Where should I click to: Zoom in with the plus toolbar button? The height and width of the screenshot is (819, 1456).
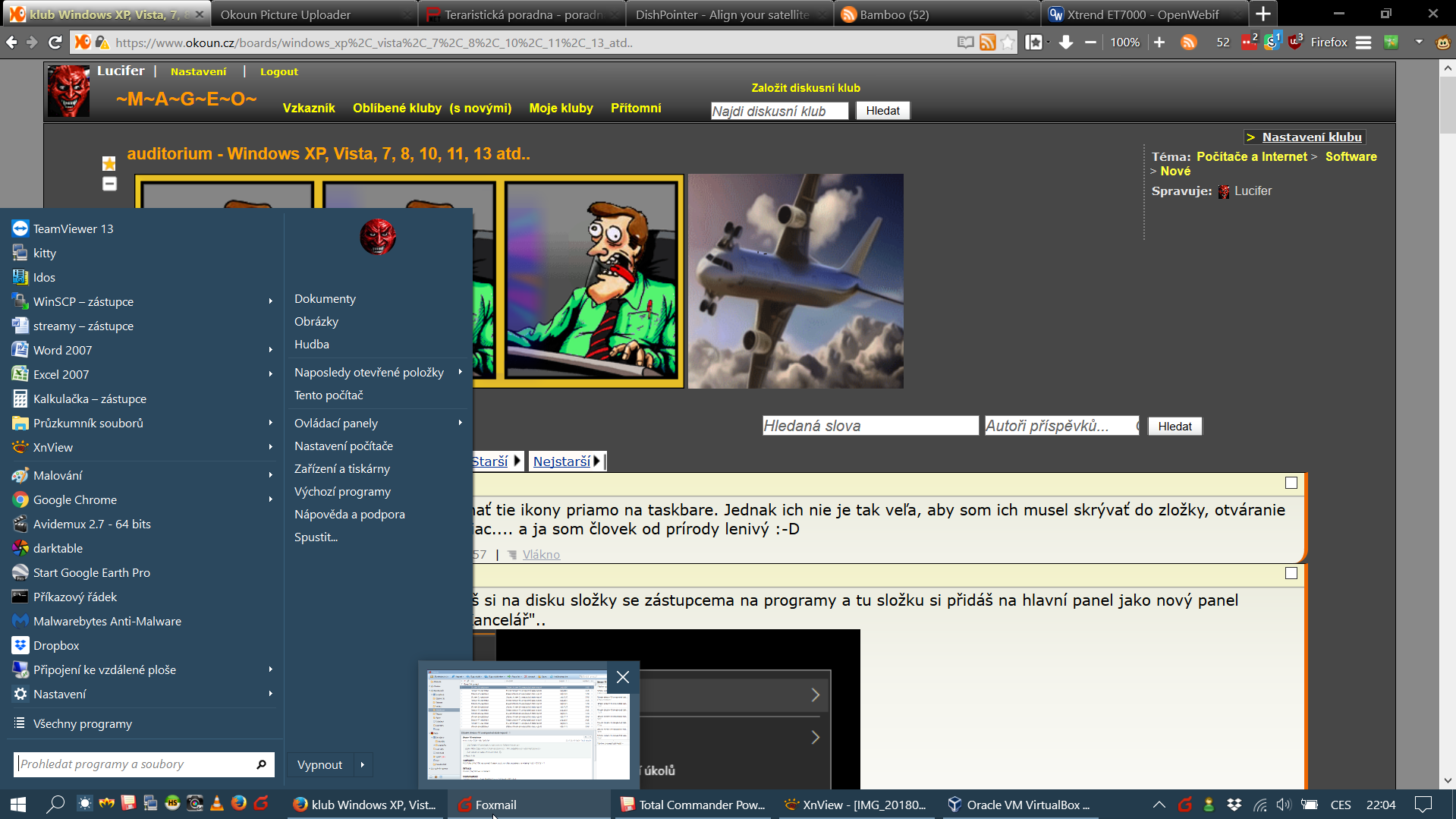(1159, 43)
